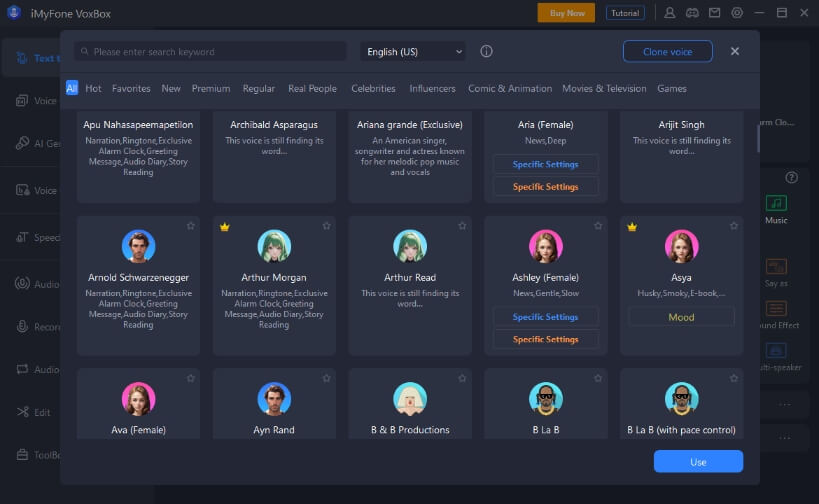Image resolution: width=819 pixels, height=504 pixels.
Task: Favorite Ayn Rand with star
Action: [x=326, y=378]
